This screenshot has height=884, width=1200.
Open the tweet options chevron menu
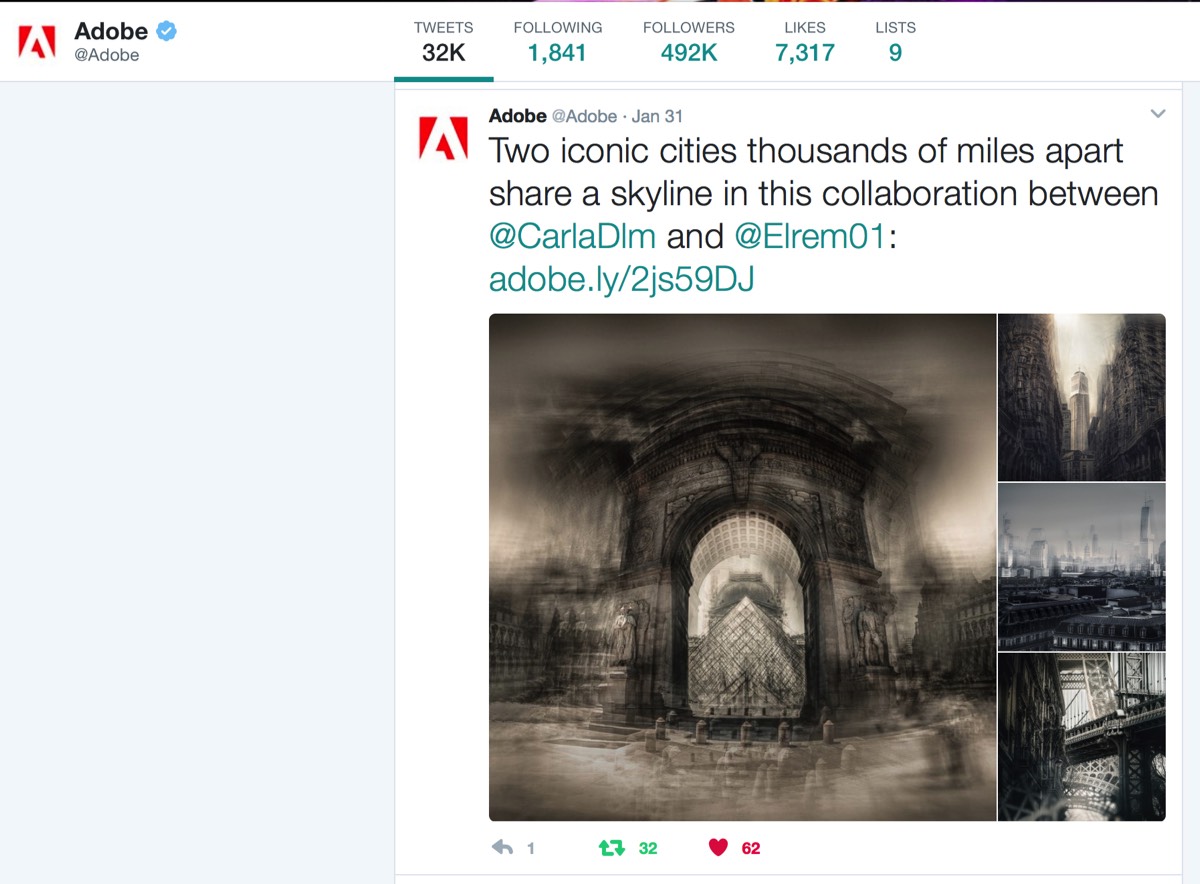(1158, 114)
